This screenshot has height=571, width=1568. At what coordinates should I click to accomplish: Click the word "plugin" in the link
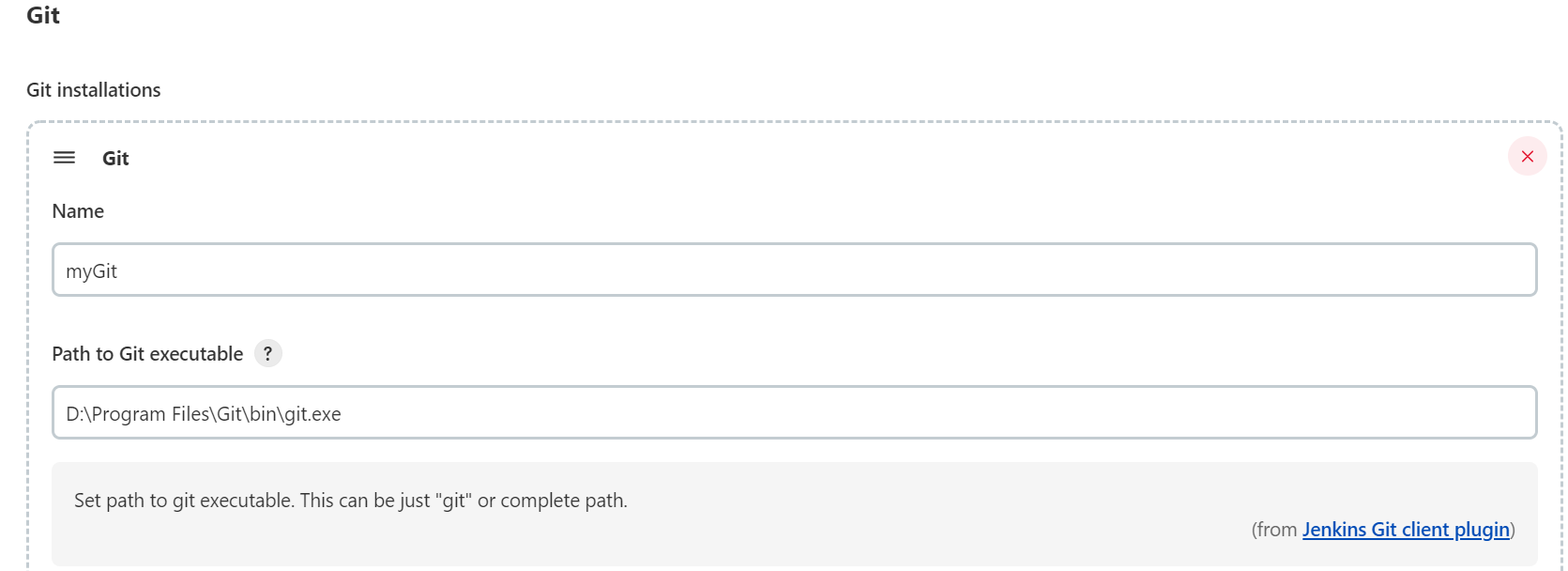[1482, 530]
